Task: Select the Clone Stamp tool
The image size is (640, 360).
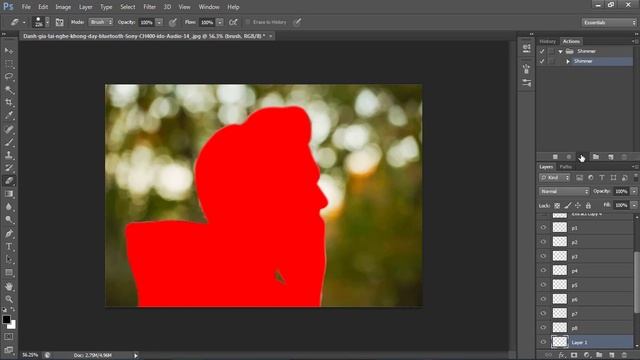Action: 9,155
